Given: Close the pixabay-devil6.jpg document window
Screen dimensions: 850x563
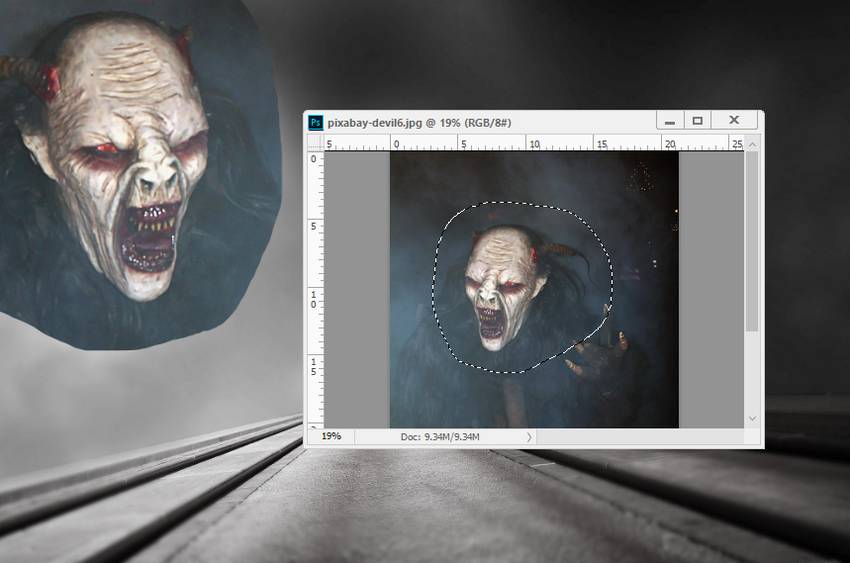Looking at the screenshot, I should pyautogui.click(x=734, y=120).
